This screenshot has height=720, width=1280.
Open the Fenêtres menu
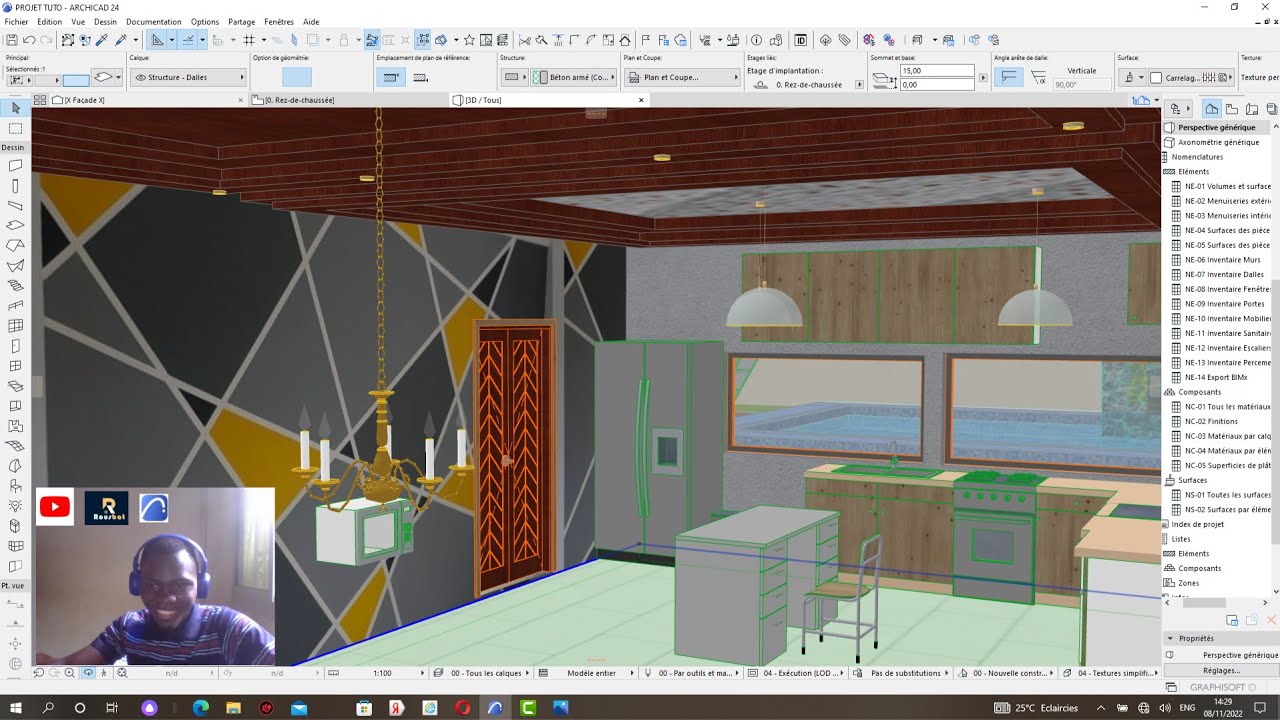(x=279, y=21)
